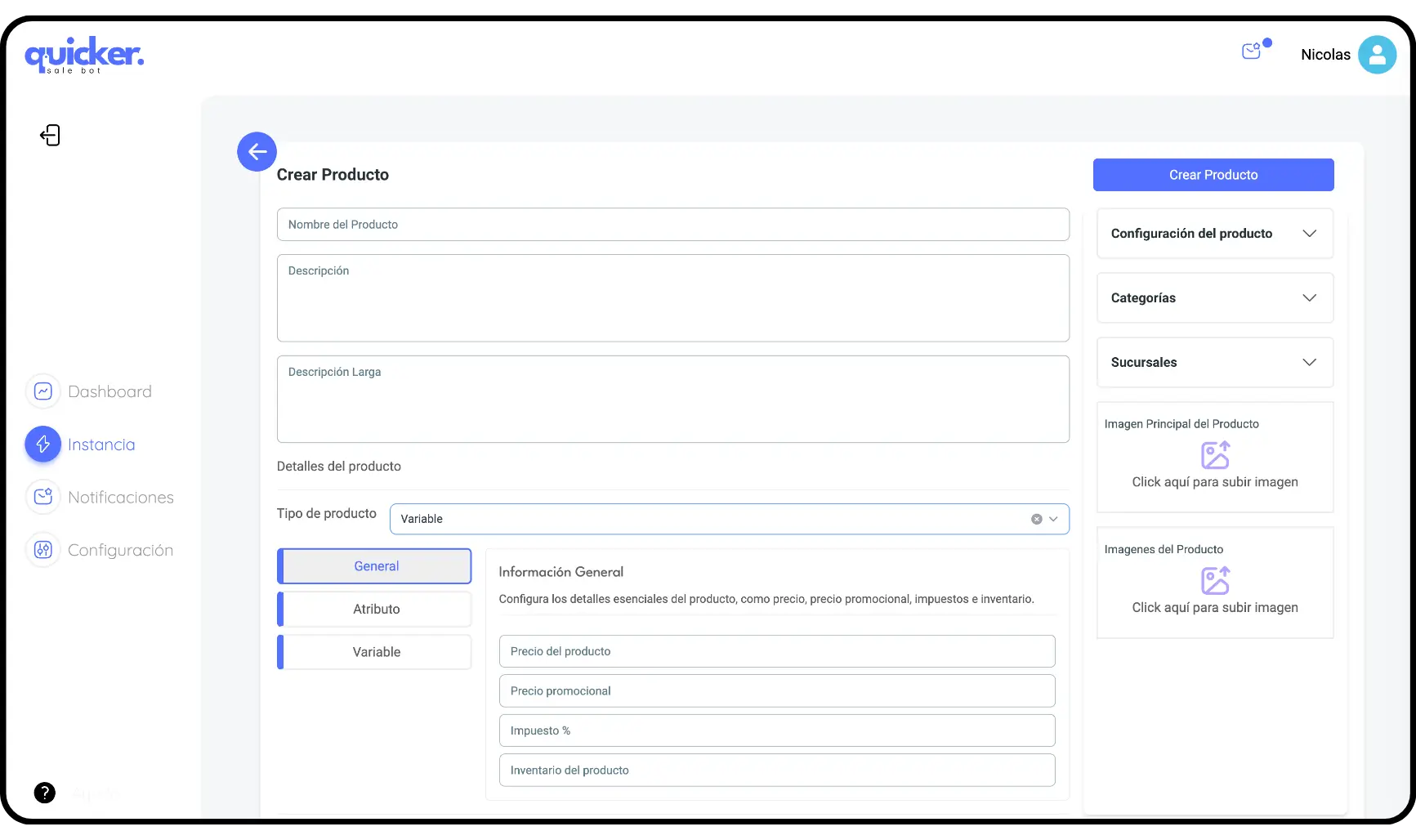The height and width of the screenshot is (840, 1416).
Task: Open the Tipo de producto dropdown arrow
Action: [1053, 519]
